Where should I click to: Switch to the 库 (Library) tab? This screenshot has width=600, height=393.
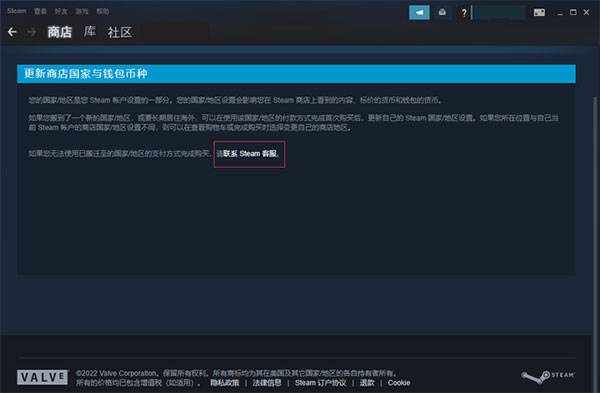[x=90, y=32]
